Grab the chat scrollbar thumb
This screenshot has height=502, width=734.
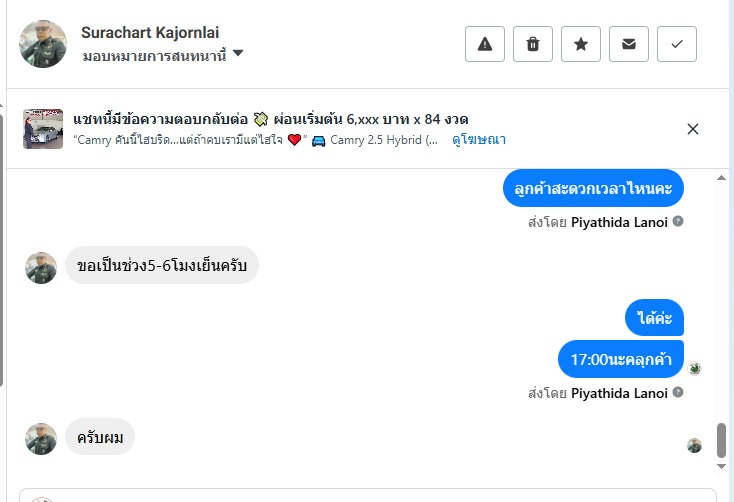[x=721, y=439]
